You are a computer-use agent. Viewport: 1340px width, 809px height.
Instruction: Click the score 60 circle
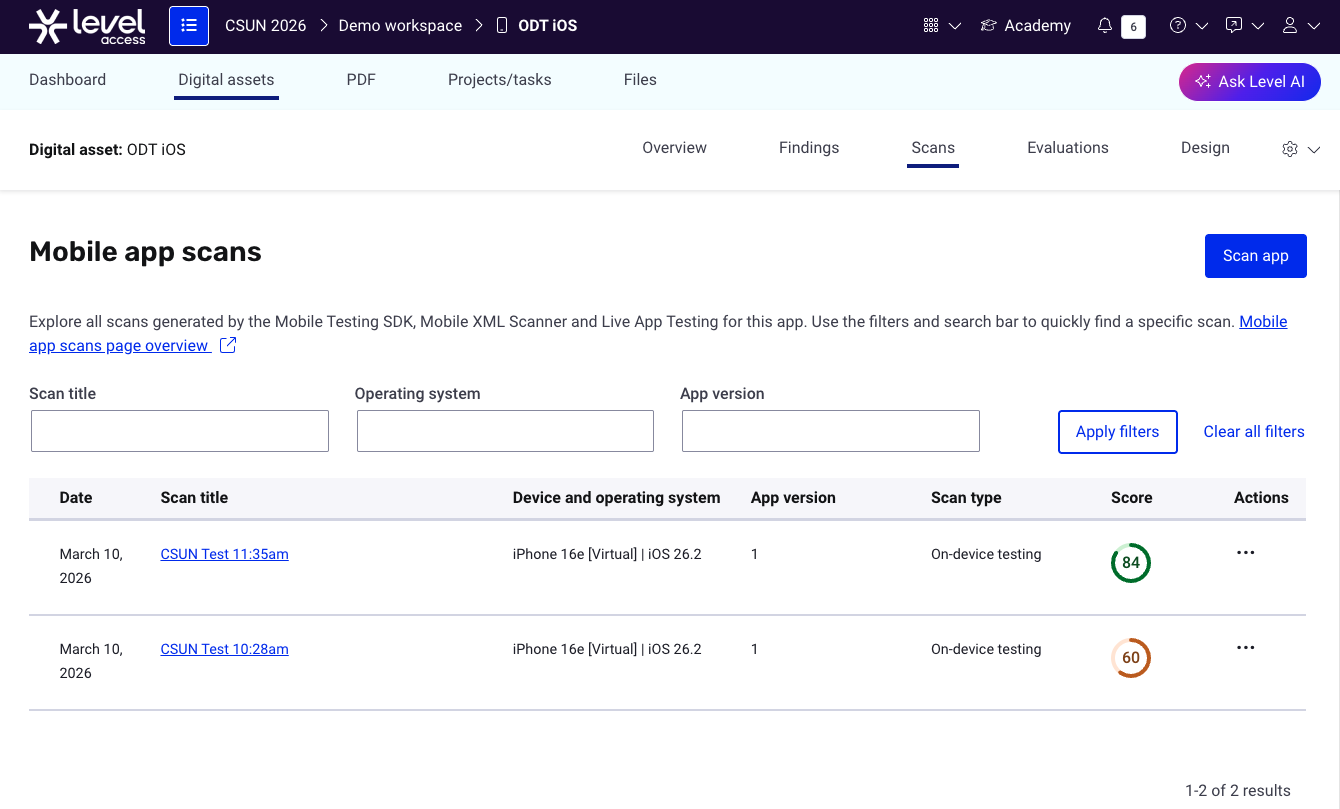pos(1131,658)
